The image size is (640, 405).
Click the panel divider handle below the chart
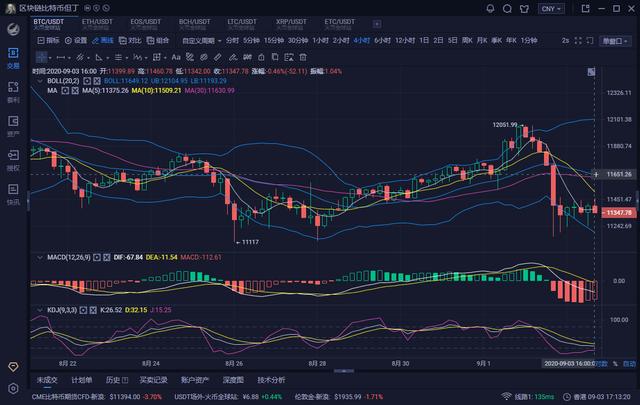[344, 371]
